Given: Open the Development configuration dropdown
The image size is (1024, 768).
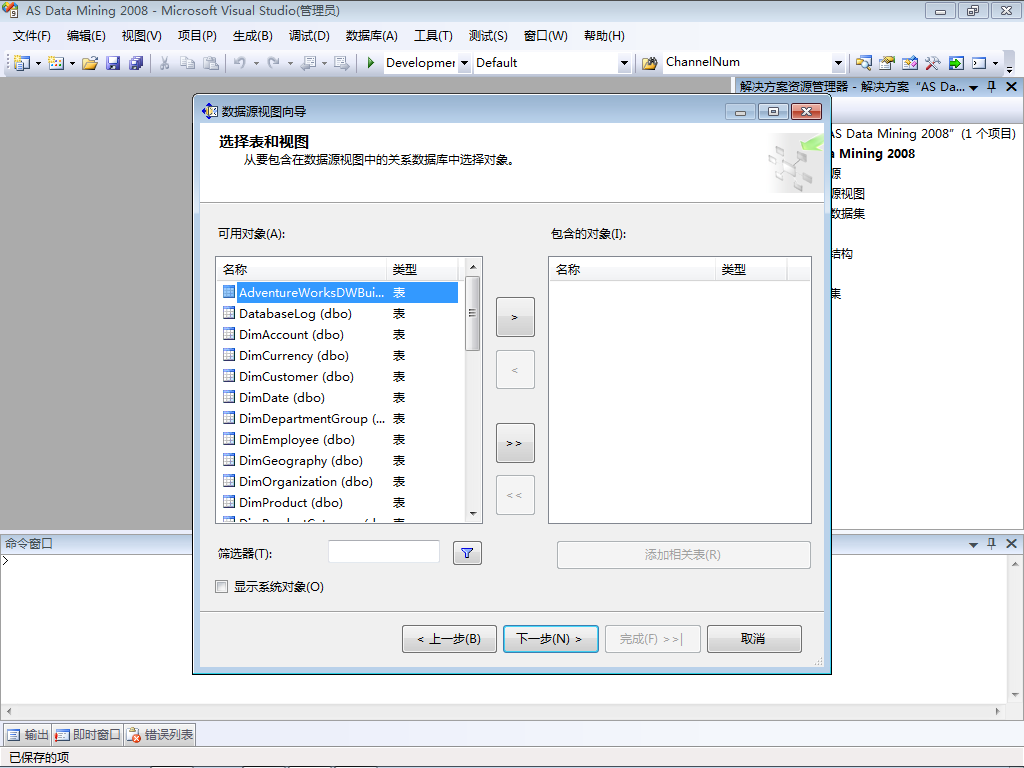Looking at the screenshot, I should (464, 63).
